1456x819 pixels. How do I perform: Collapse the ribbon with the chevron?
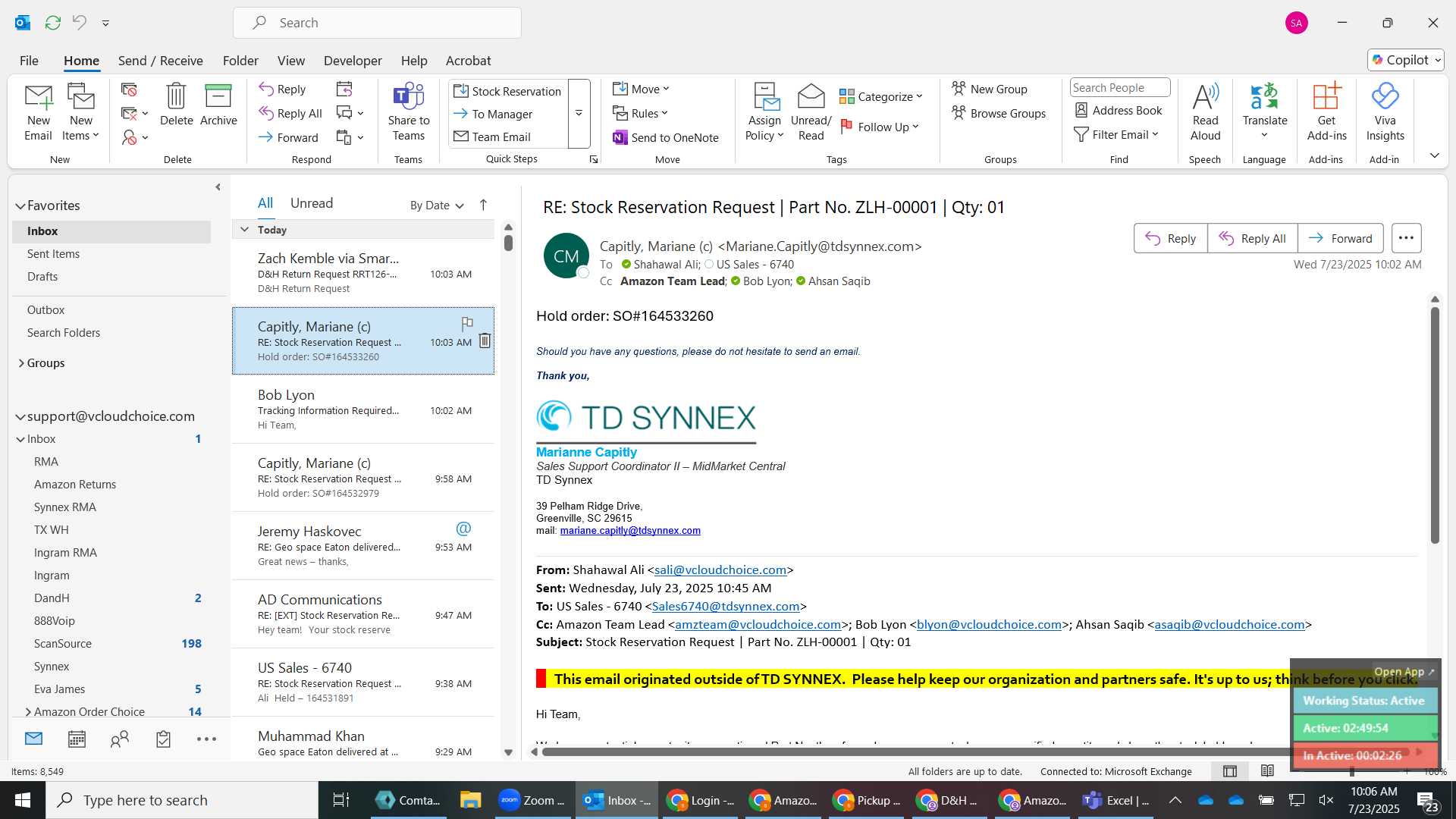point(1434,155)
